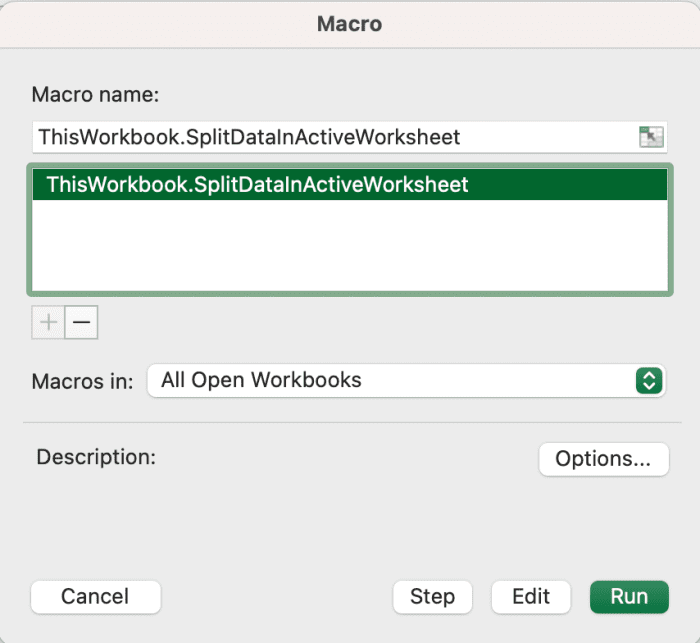Click the minus button to delete macro
The height and width of the screenshot is (643, 700).
tap(81, 322)
